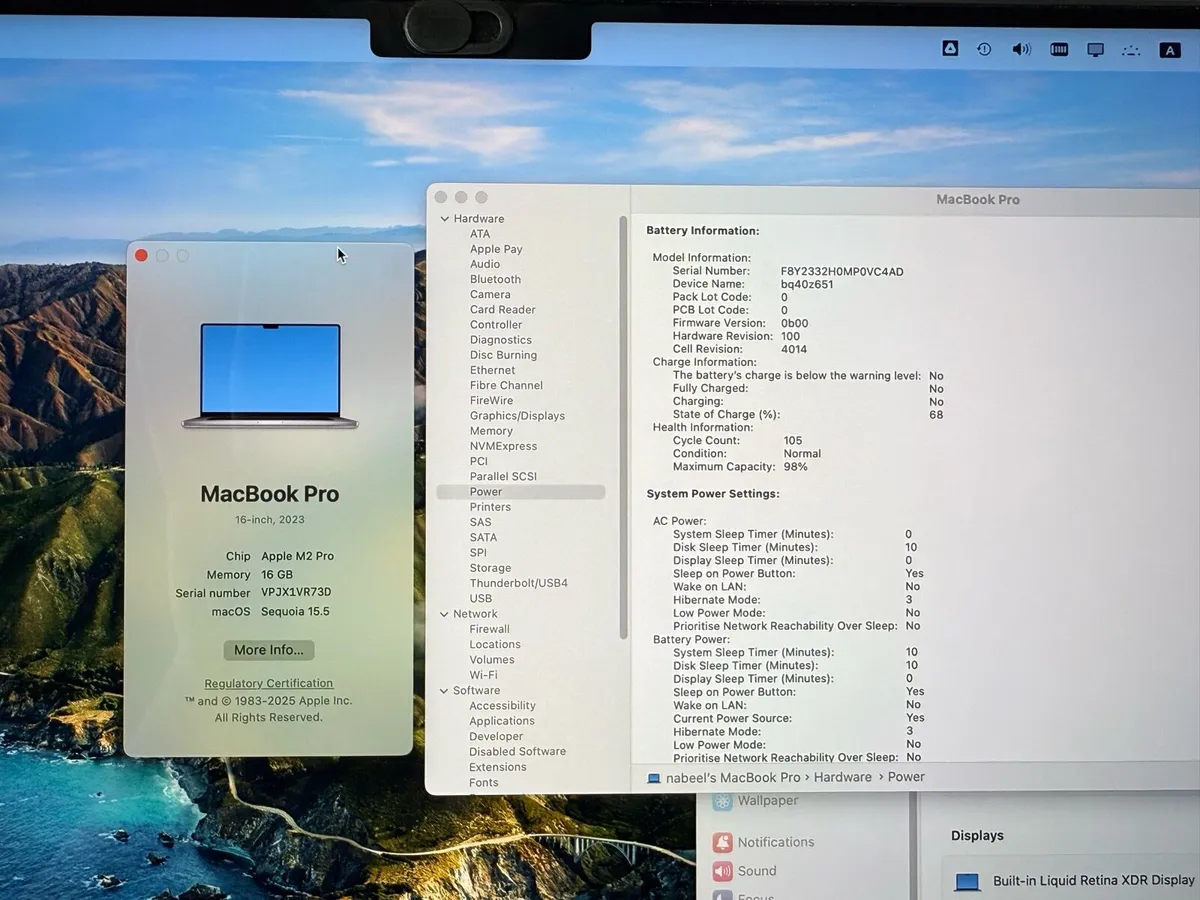This screenshot has width=1200, height=900.
Task: Select Storage in the sidebar
Action: coord(490,568)
